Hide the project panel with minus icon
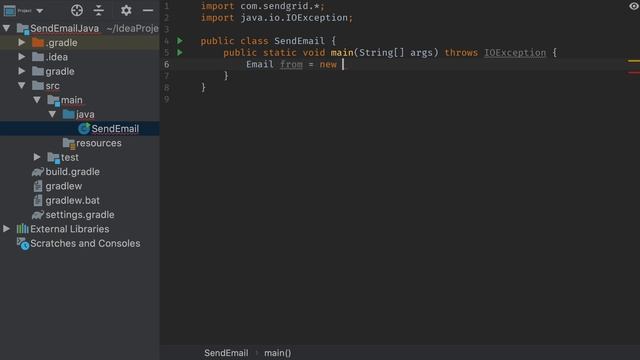The width and height of the screenshot is (640, 360). (x=148, y=10)
